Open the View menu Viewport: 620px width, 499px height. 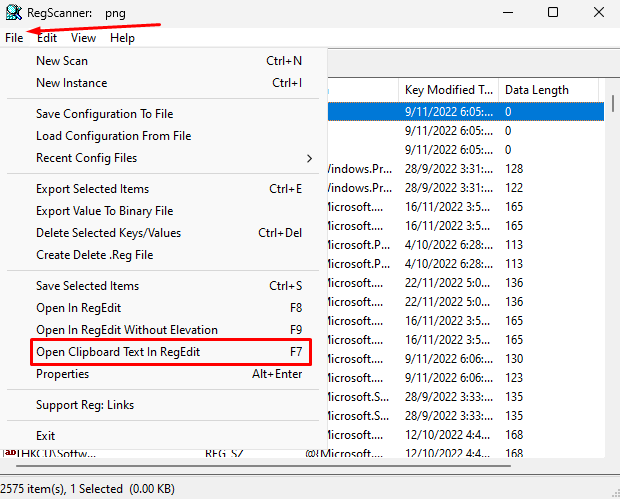pyautogui.click(x=83, y=38)
